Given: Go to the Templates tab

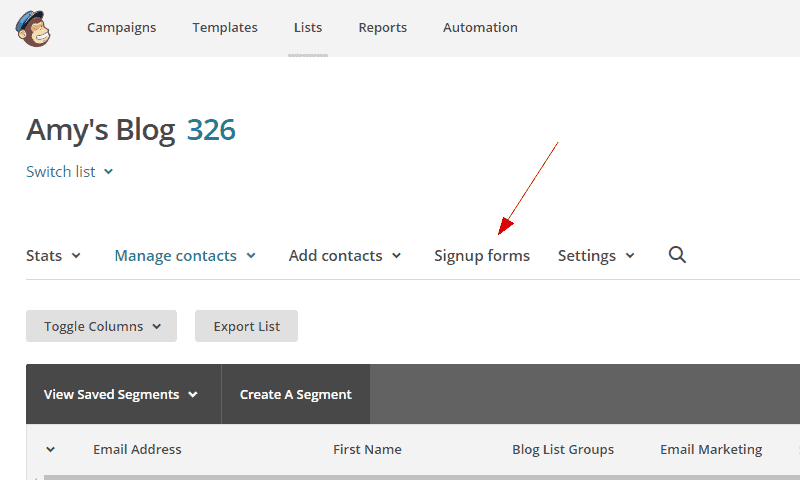Looking at the screenshot, I should [x=225, y=28].
